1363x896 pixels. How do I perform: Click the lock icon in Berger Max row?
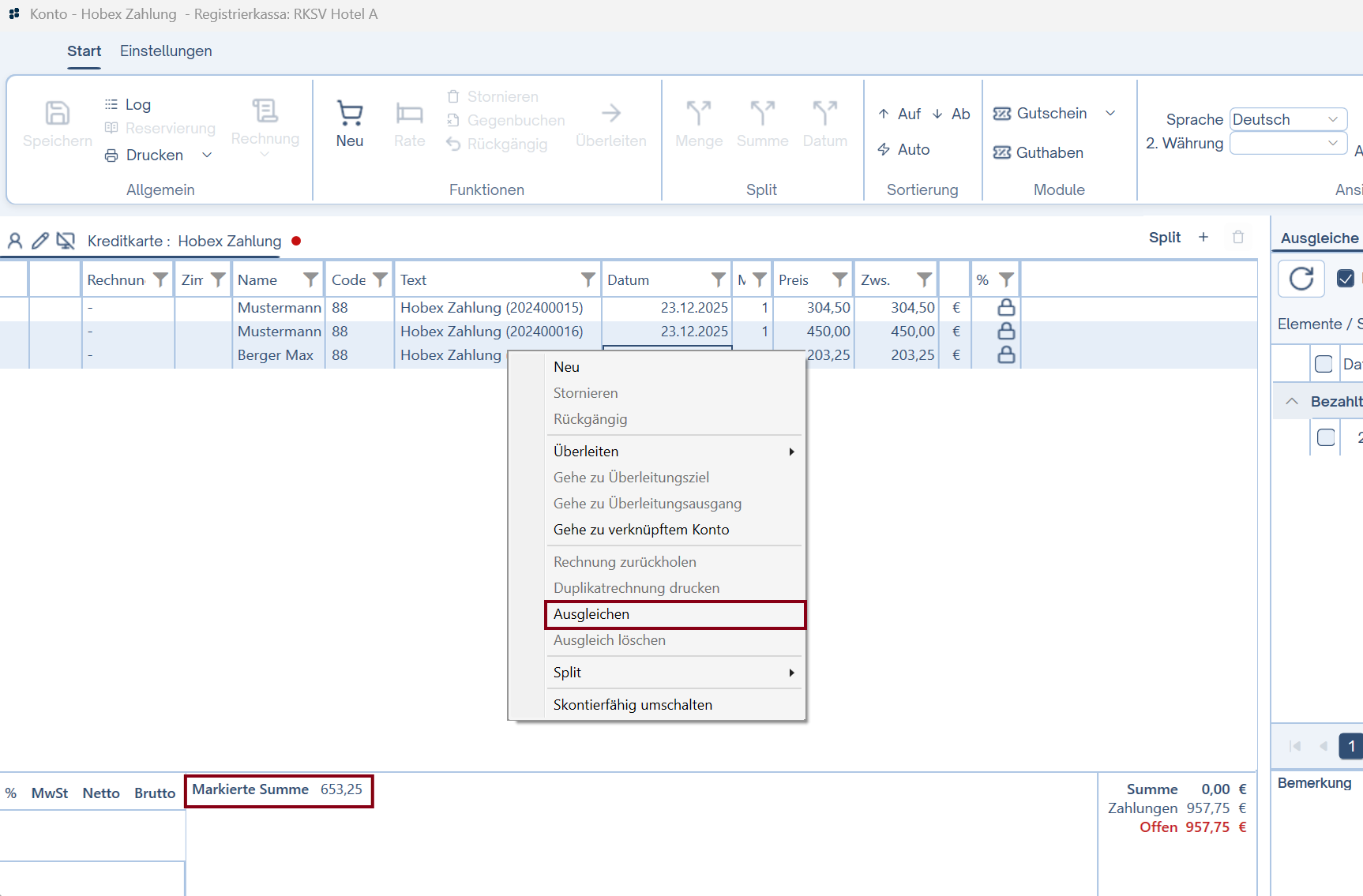pyautogui.click(x=1005, y=354)
